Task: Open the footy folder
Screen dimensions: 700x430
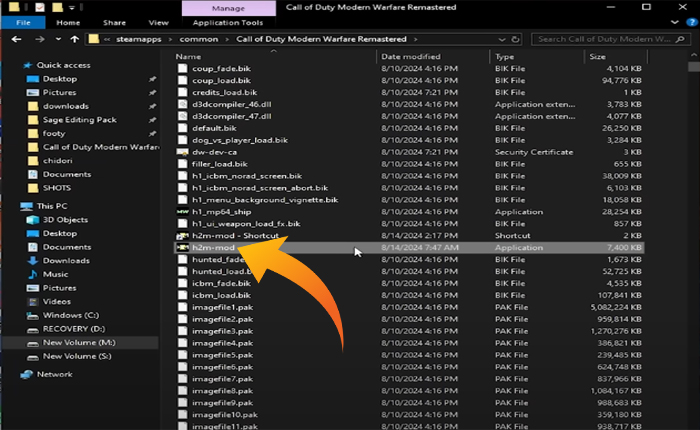Action: pyautogui.click(x=54, y=134)
